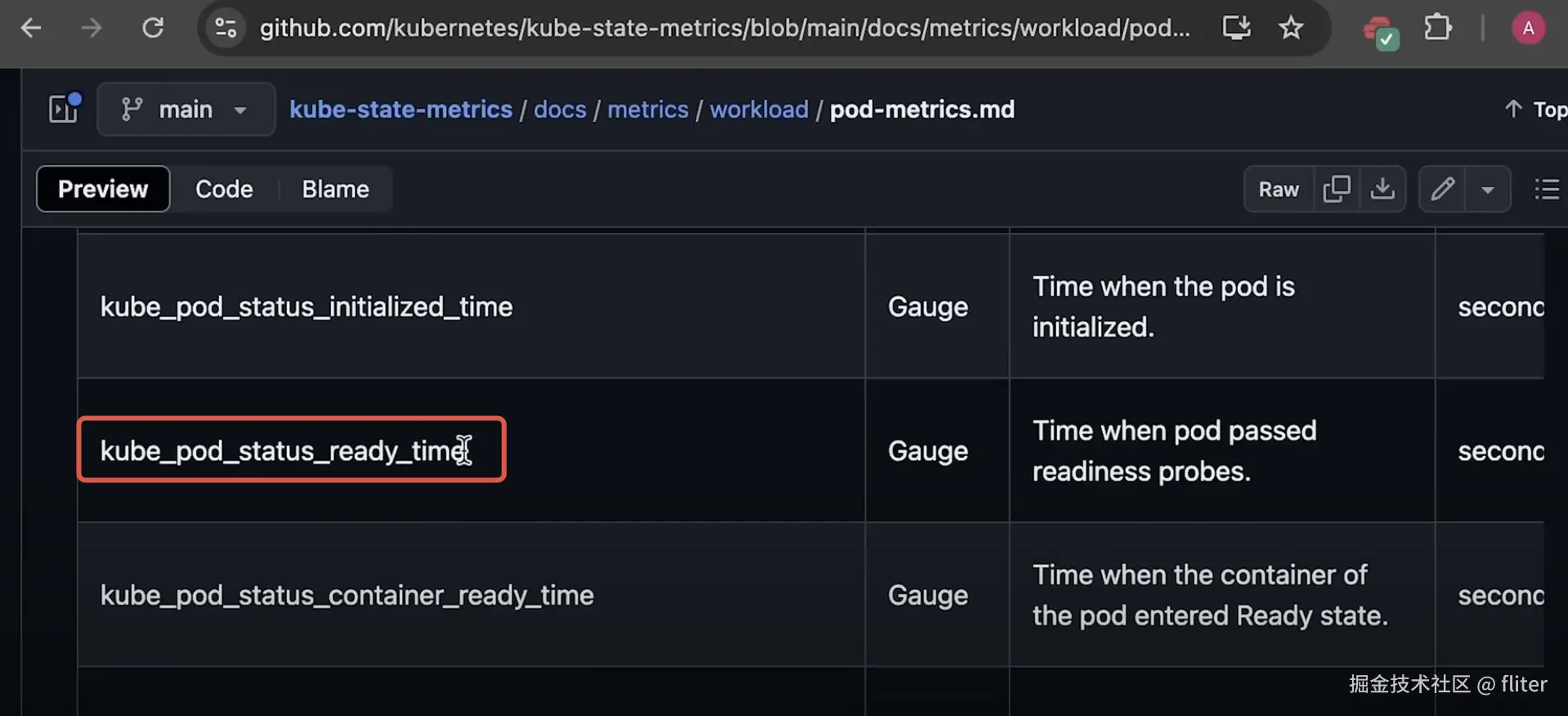Navigate to the workload folder breadcrumb

pyautogui.click(x=759, y=109)
